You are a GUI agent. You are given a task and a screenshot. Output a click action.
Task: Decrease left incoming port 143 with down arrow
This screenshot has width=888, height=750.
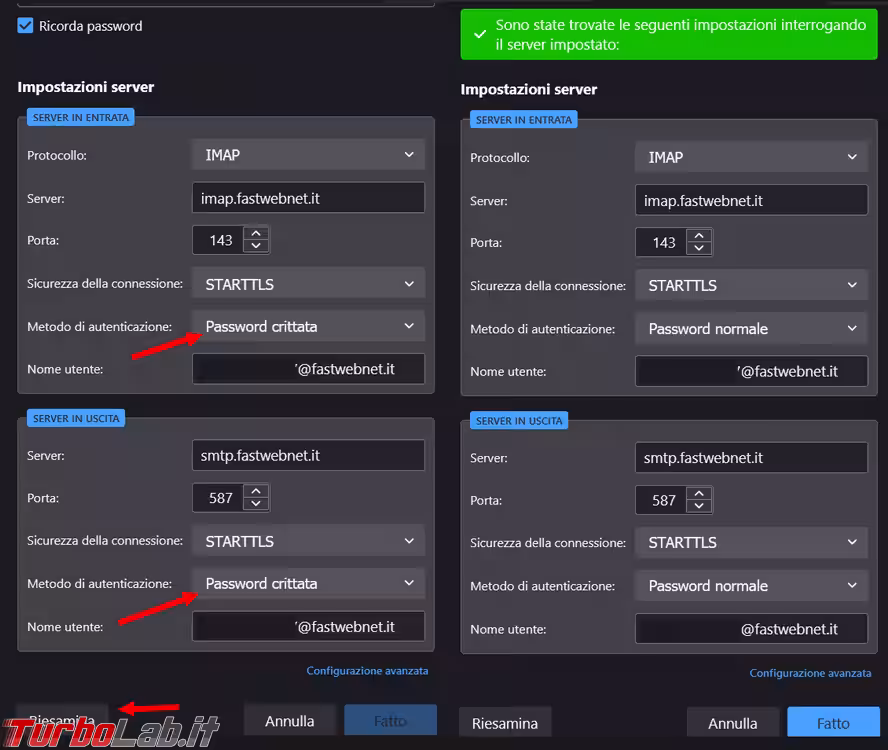(257, 246)
